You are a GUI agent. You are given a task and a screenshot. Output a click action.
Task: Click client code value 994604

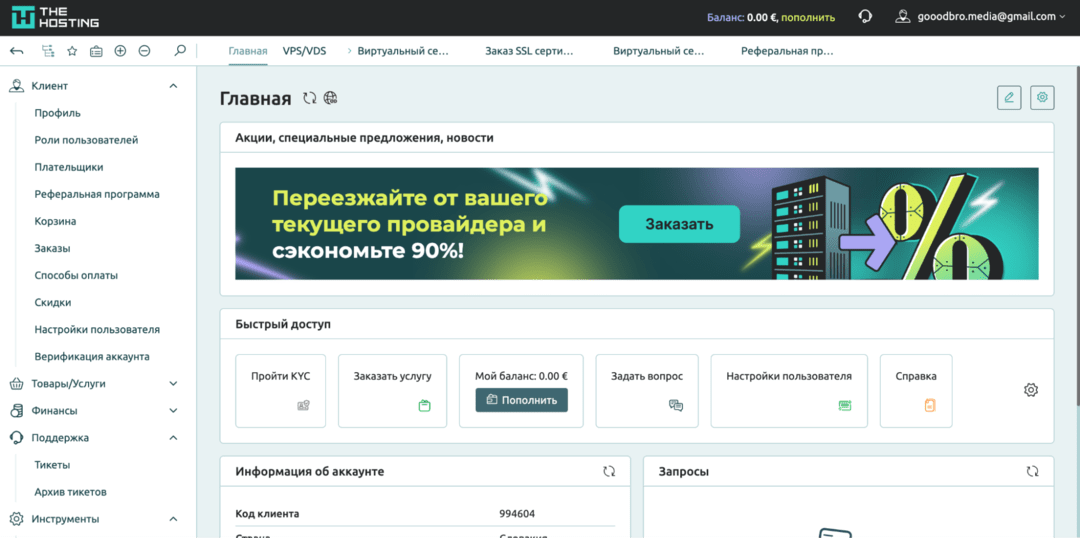pos(517,514)
